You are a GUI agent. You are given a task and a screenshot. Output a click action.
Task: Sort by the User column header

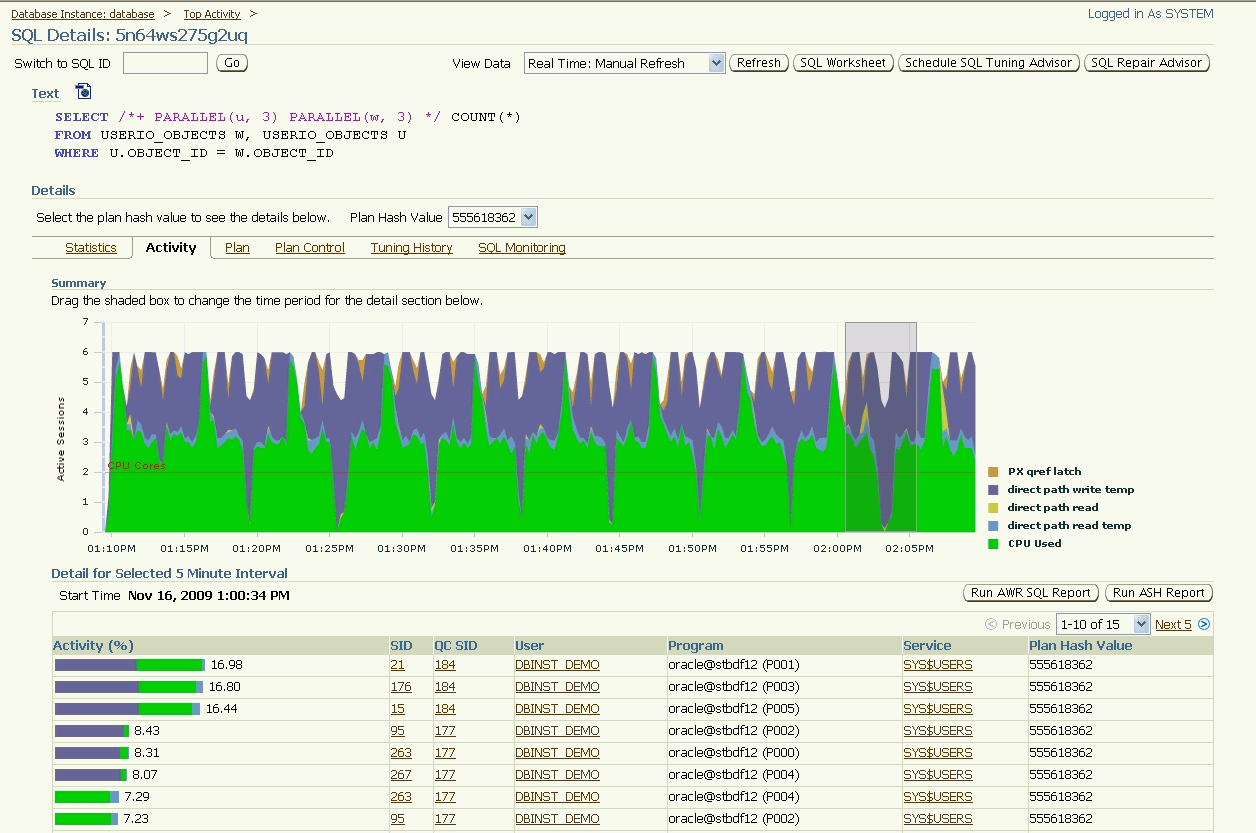tap(530, 646)
